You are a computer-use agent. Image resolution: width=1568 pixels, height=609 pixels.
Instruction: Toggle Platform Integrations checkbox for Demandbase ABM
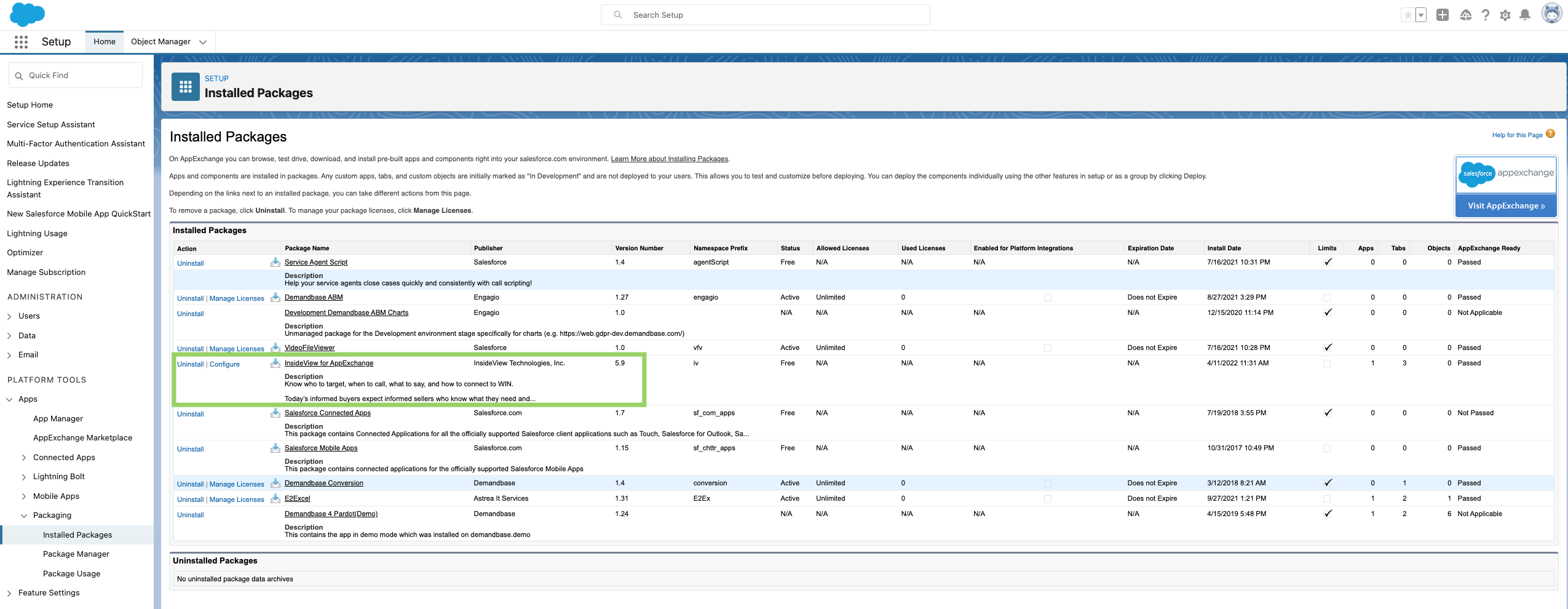coord(1048,298)
